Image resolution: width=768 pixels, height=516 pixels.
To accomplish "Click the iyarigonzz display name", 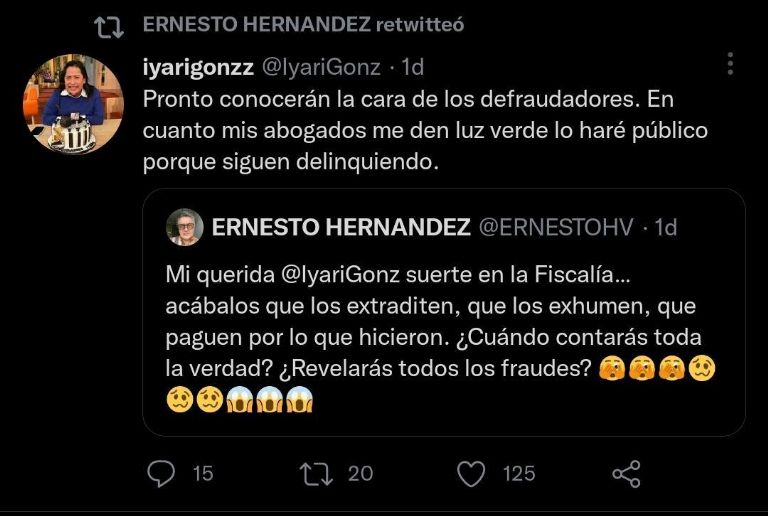I will (198, 67).
